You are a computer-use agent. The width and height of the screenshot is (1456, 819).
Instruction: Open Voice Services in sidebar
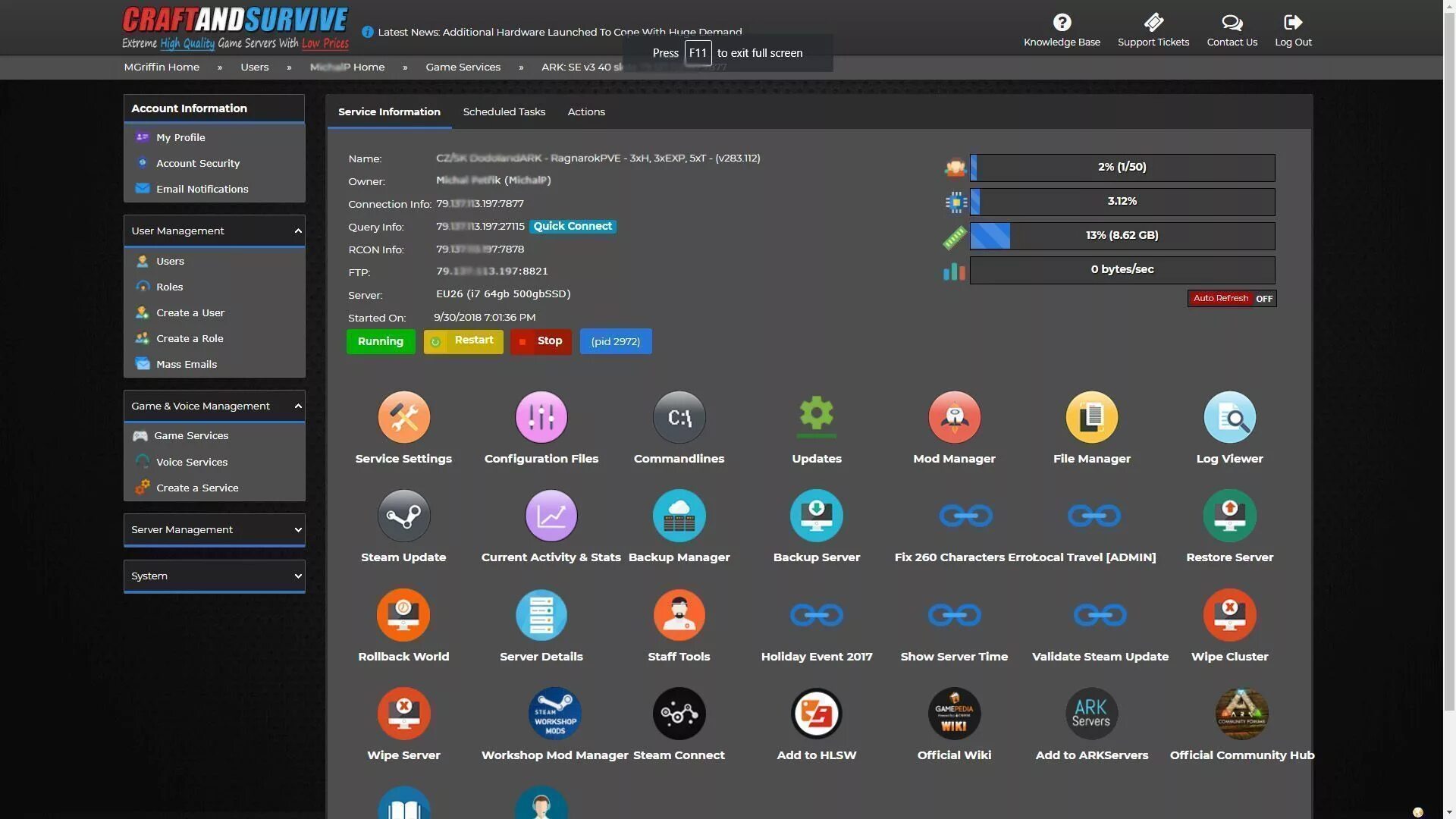tap(191, 463)
